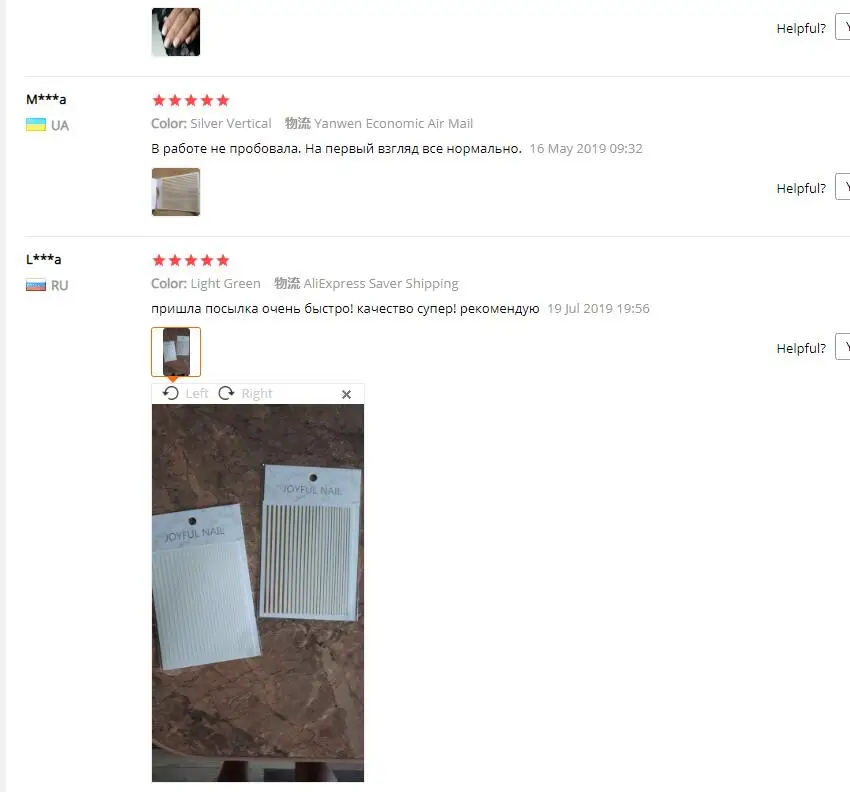Click the five-star rating on M***a's review
The width and height of the screenshot is (850, 792).
[191, 100]
